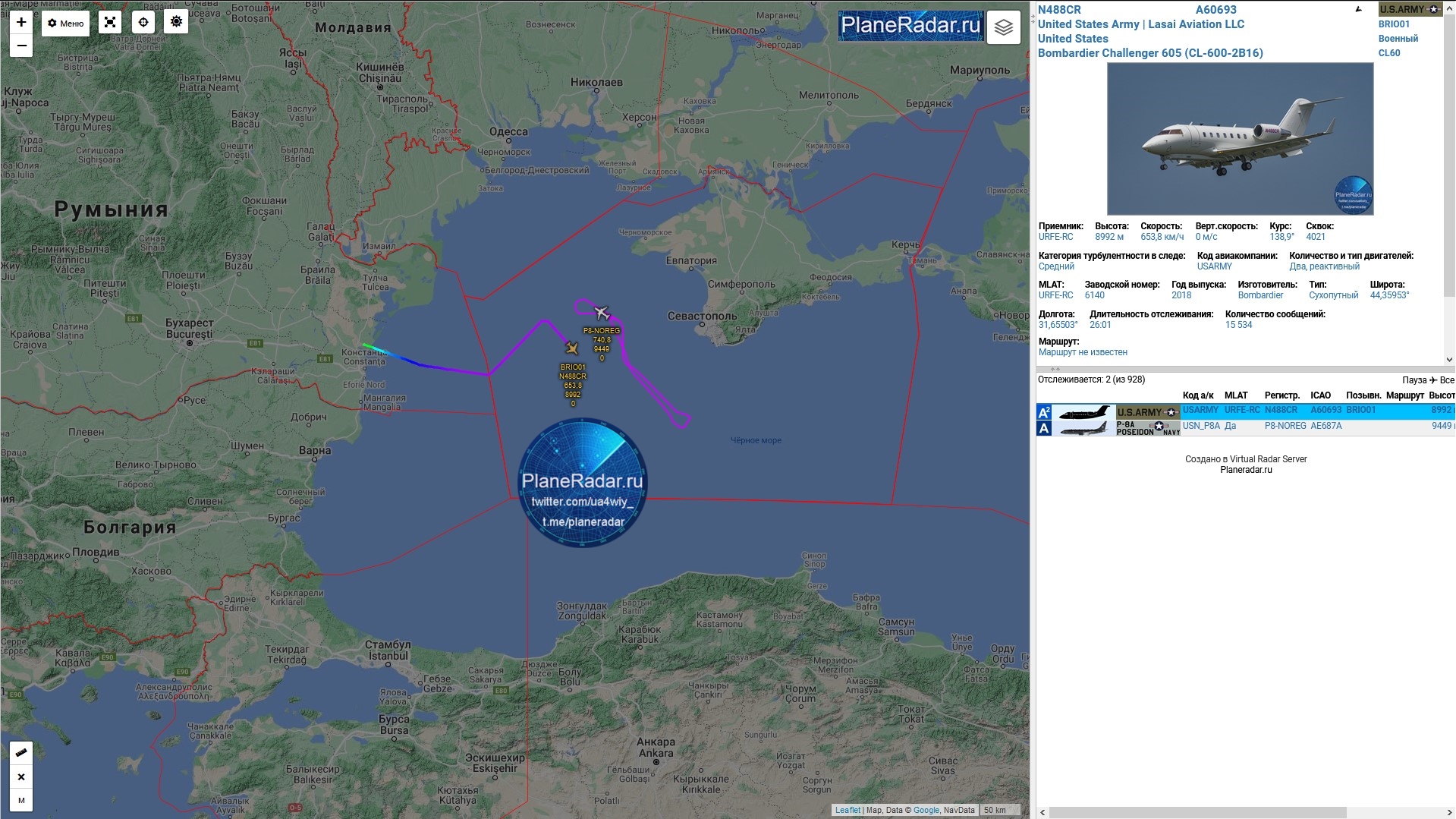Click AE687A ICAO cell

click(1326, 427)
